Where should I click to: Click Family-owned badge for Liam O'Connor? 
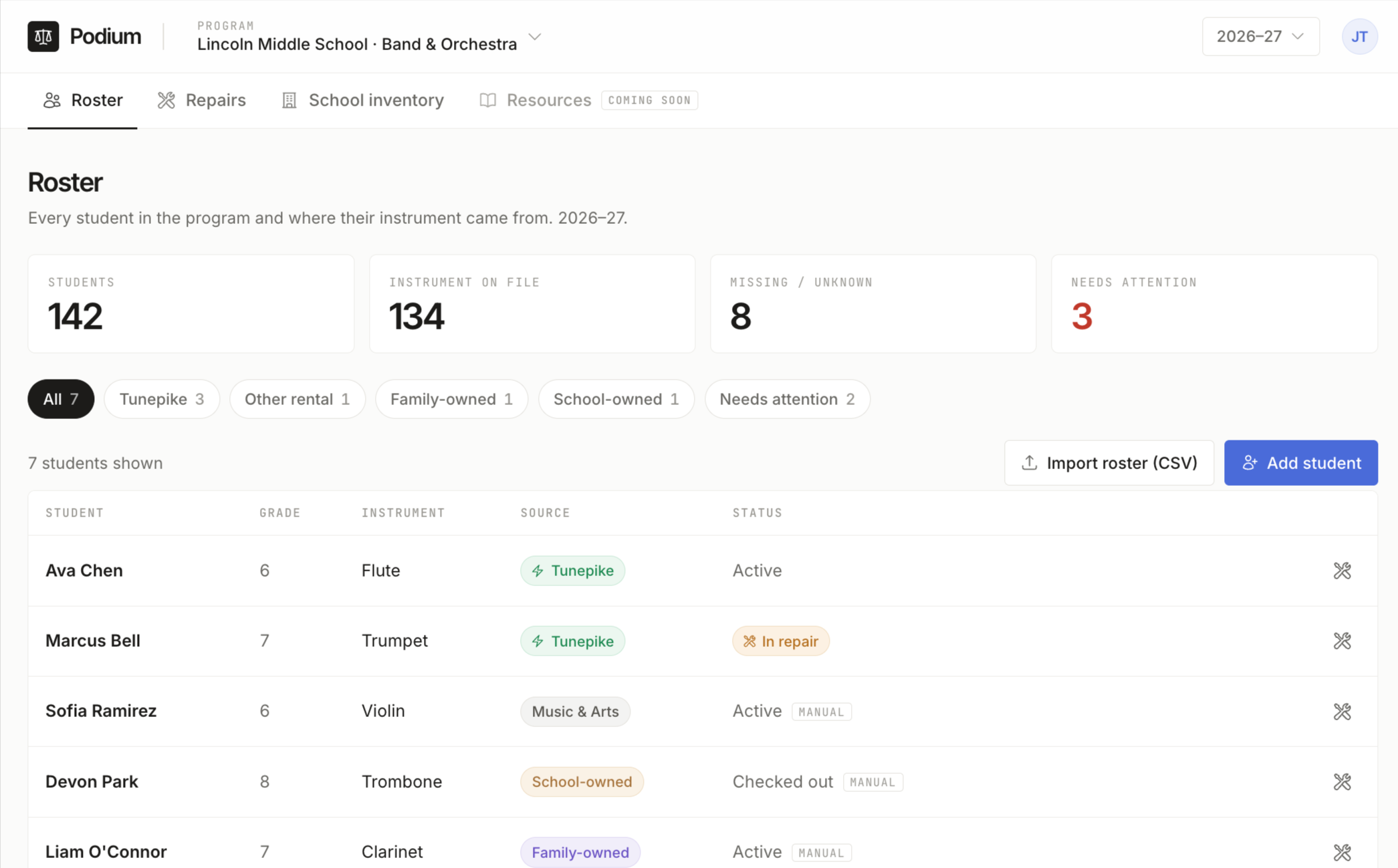(x=580, y=853)
